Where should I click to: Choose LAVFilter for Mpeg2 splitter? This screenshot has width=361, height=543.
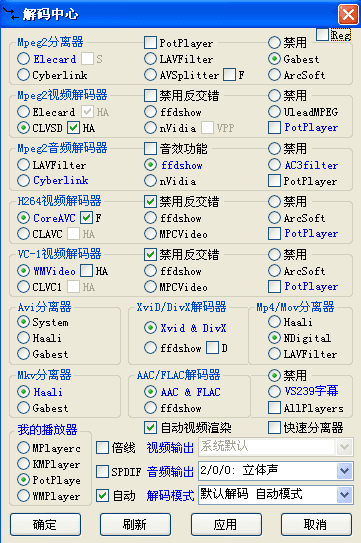(150, 59)
